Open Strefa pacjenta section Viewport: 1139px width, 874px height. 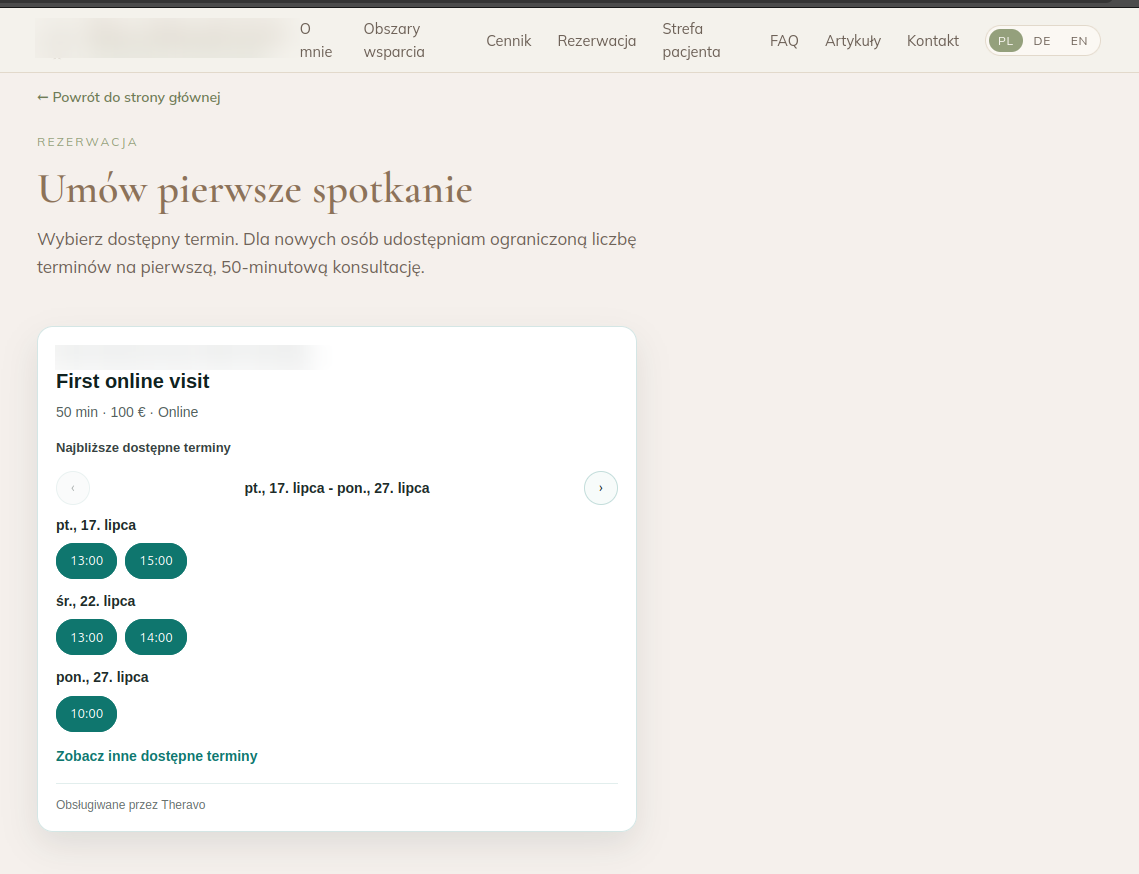coord(691,41)
